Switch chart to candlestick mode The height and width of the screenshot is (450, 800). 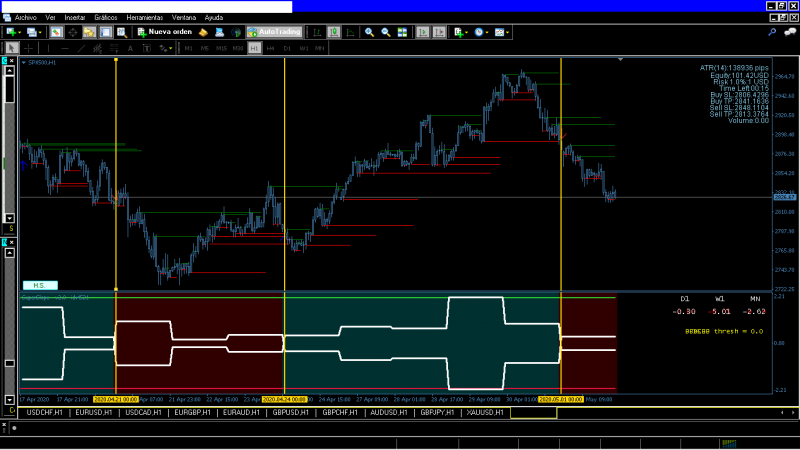[334, 32]
